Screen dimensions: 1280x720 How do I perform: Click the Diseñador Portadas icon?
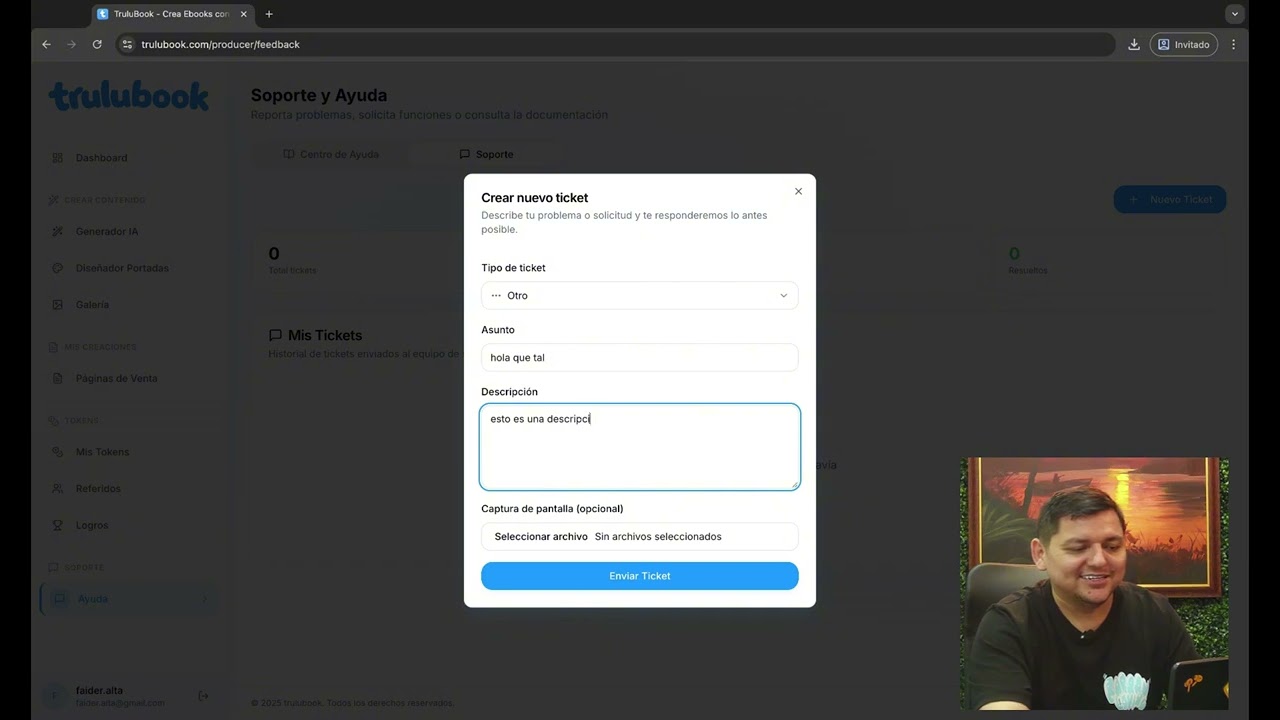(x=57, y=268)
